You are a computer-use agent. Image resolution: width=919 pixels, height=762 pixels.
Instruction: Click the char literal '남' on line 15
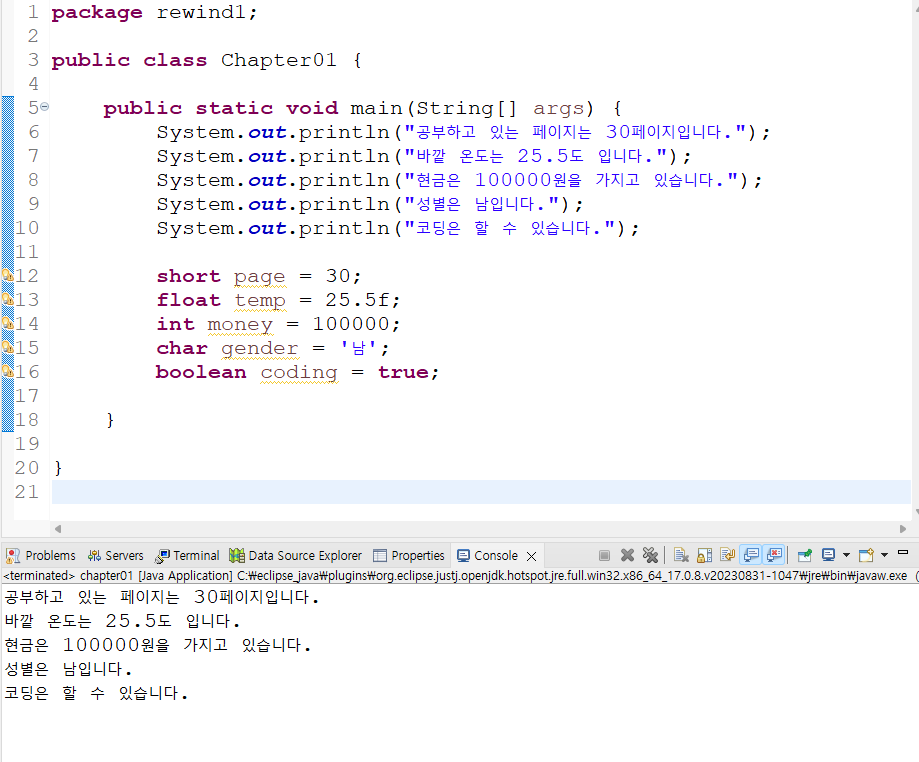click(x=358, y=349)
